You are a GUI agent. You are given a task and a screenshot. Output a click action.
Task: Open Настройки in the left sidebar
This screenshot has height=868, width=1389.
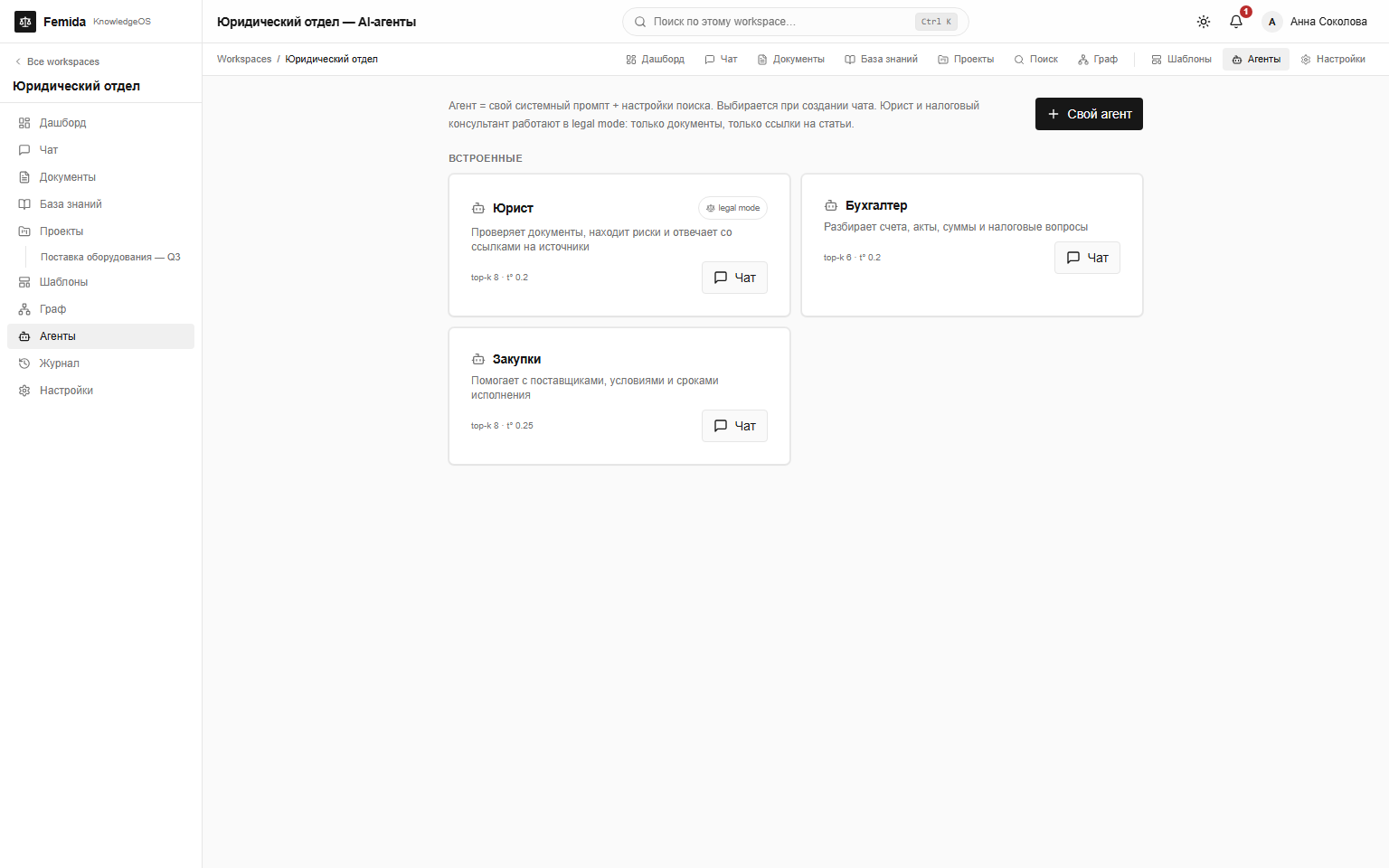click(100, 391)
